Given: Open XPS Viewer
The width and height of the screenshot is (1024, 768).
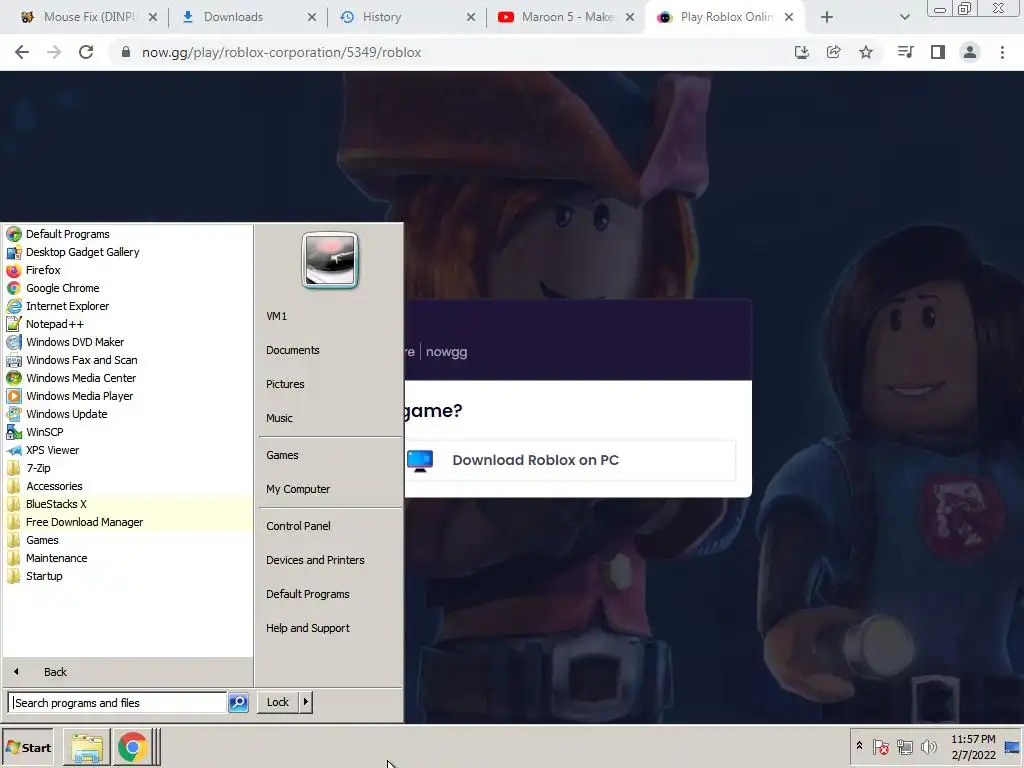Looking at the screenshot, I should [127, 450].
